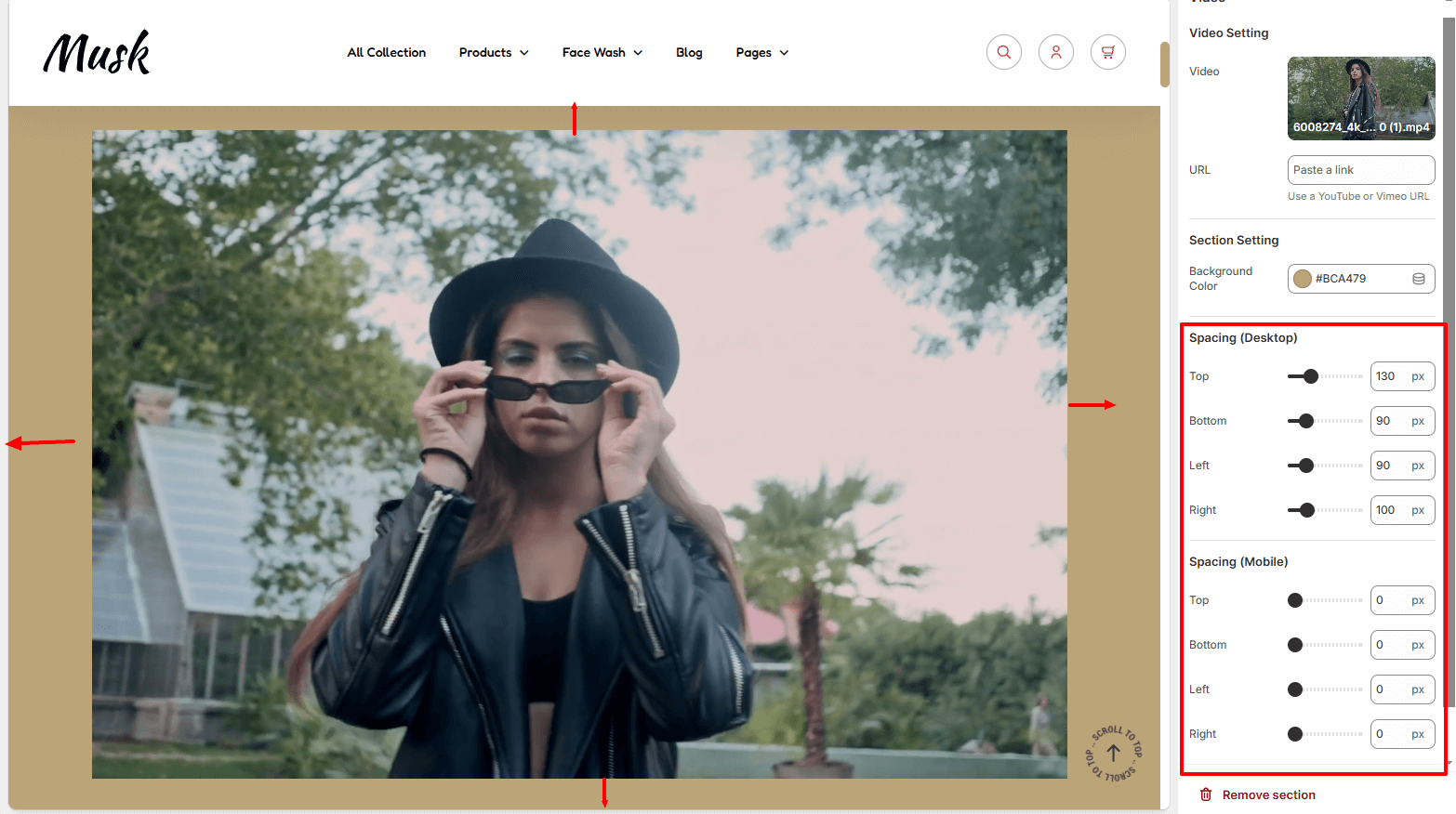Click the Paste a link URL field
Viewport: 1456px width, 814px height.
(x=1361, y=170)
